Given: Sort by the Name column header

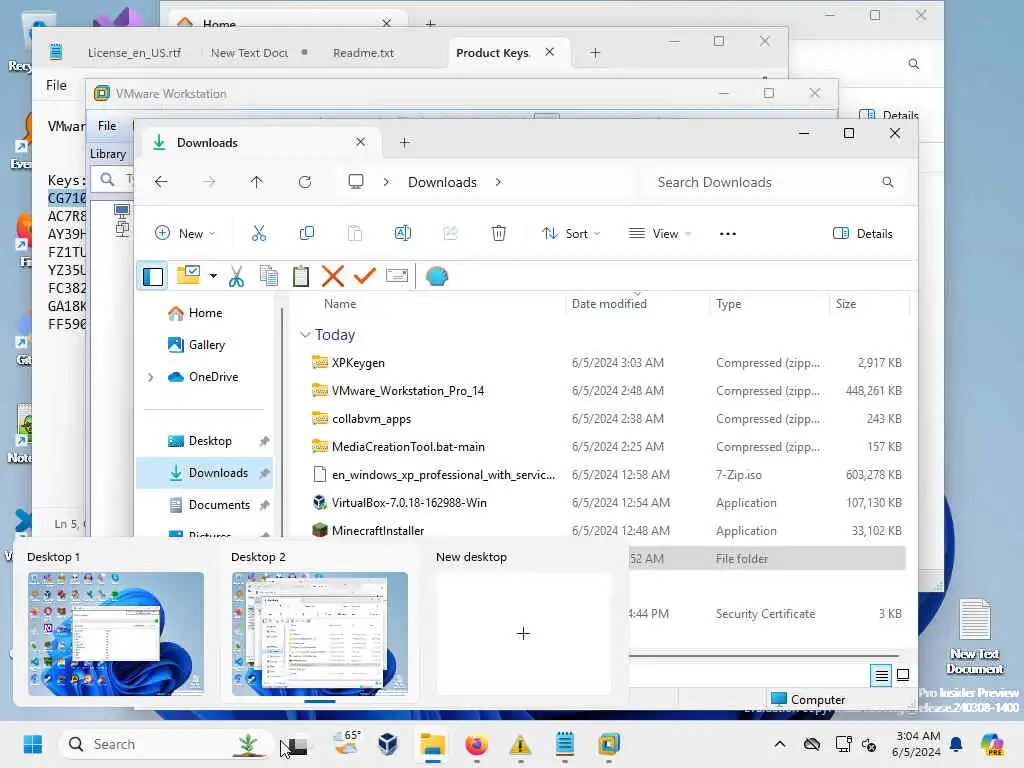Looking at the screenshot, I should [x=340, y=304].
